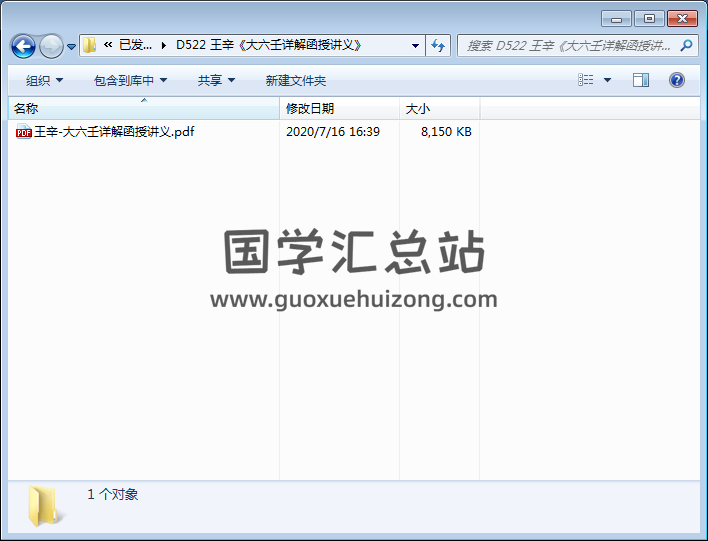Sort by 大小 column header
Screen dimensions: 708x541
point(439,108)
